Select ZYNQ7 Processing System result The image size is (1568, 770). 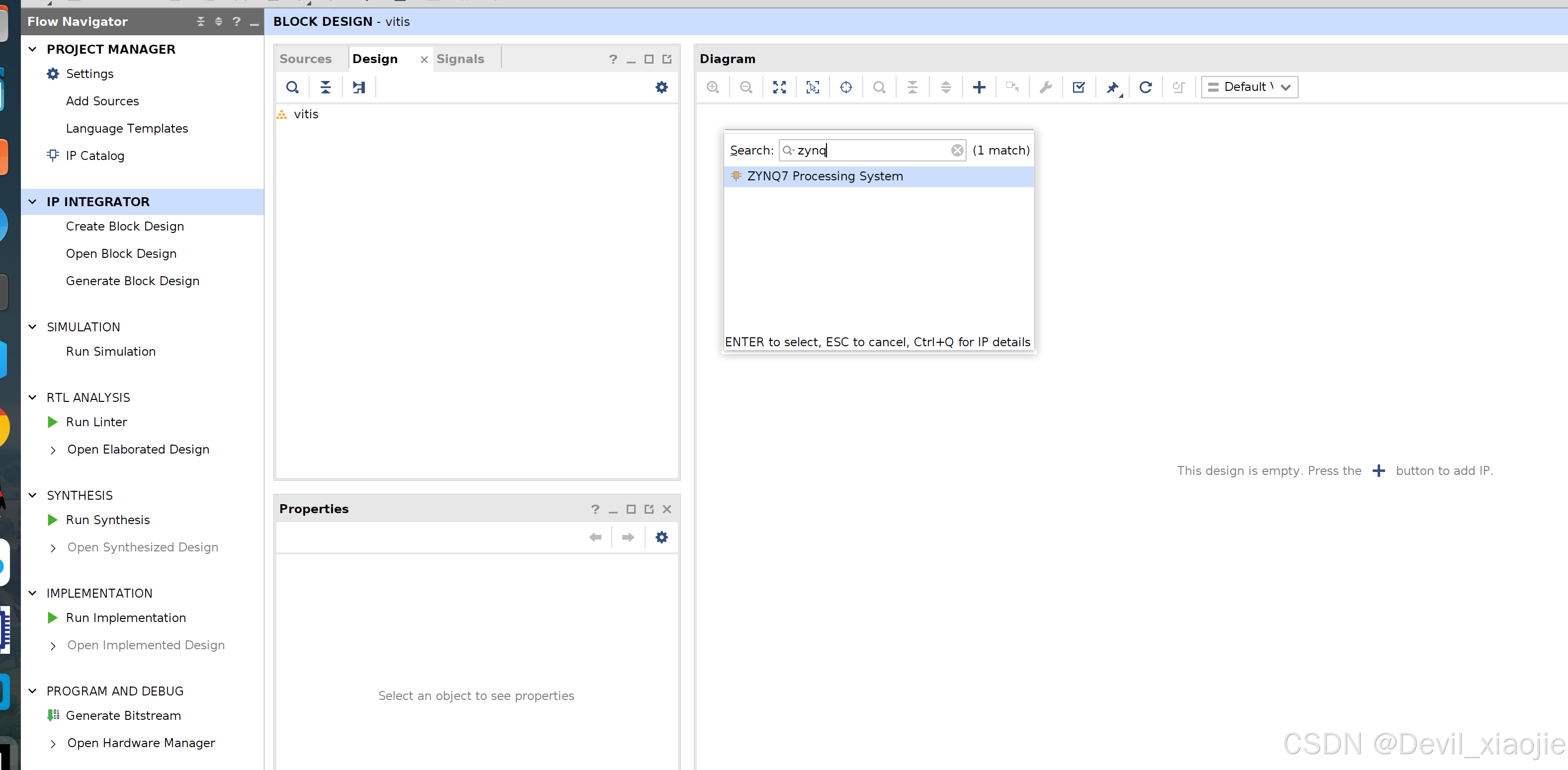pos(824,176)
